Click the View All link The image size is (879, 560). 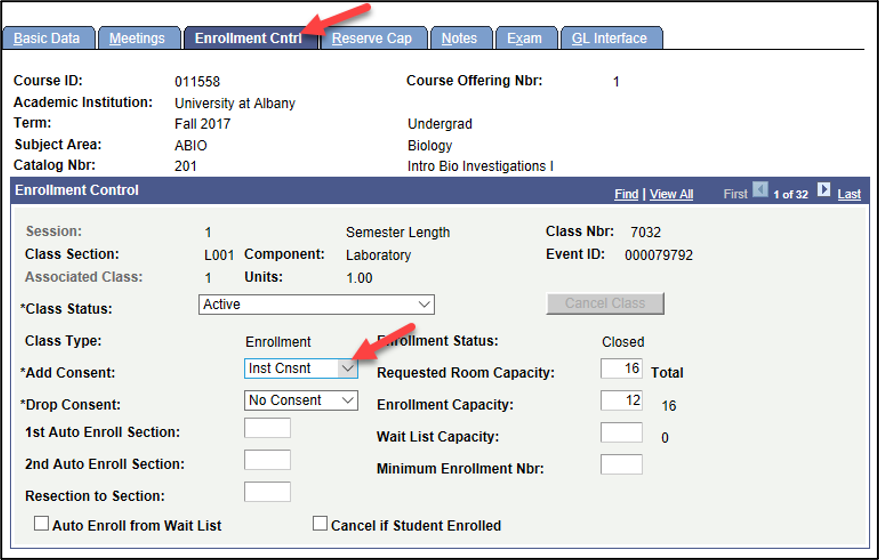671,194
